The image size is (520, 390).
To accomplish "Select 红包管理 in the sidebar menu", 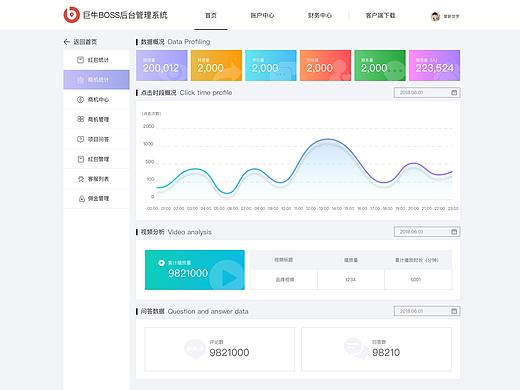I will click(96, 159).
